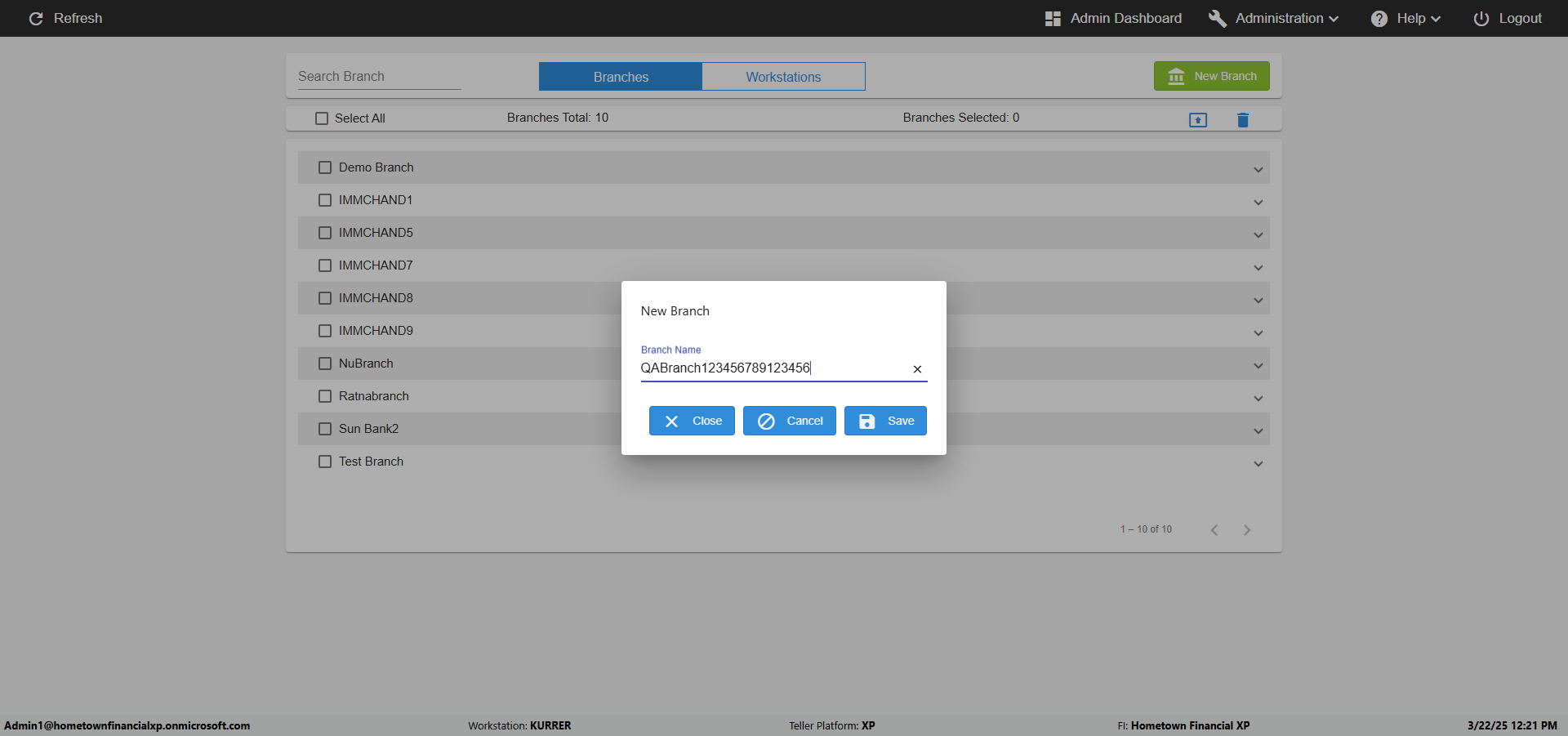Open the Administration menu
This screenshot has height=736, width=1568.
pyautogui.click(x=1274, y=18)
